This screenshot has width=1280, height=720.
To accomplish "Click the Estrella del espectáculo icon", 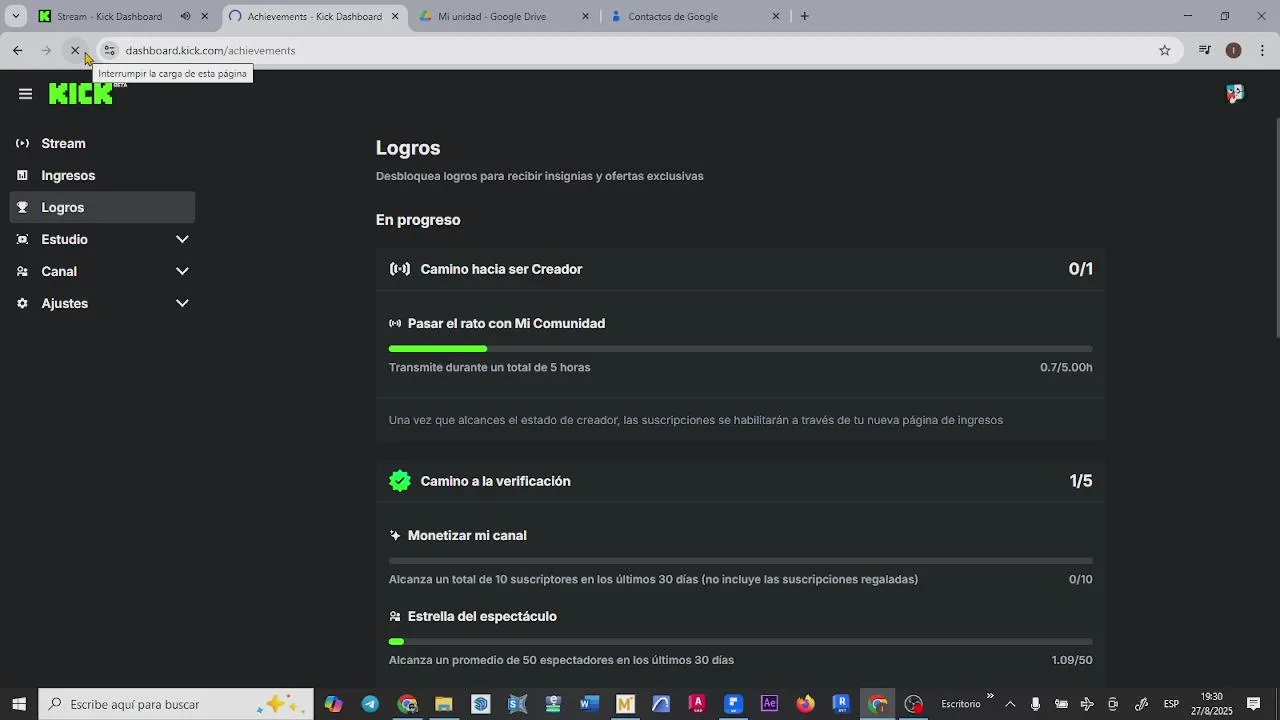I will tap(395, 616).
